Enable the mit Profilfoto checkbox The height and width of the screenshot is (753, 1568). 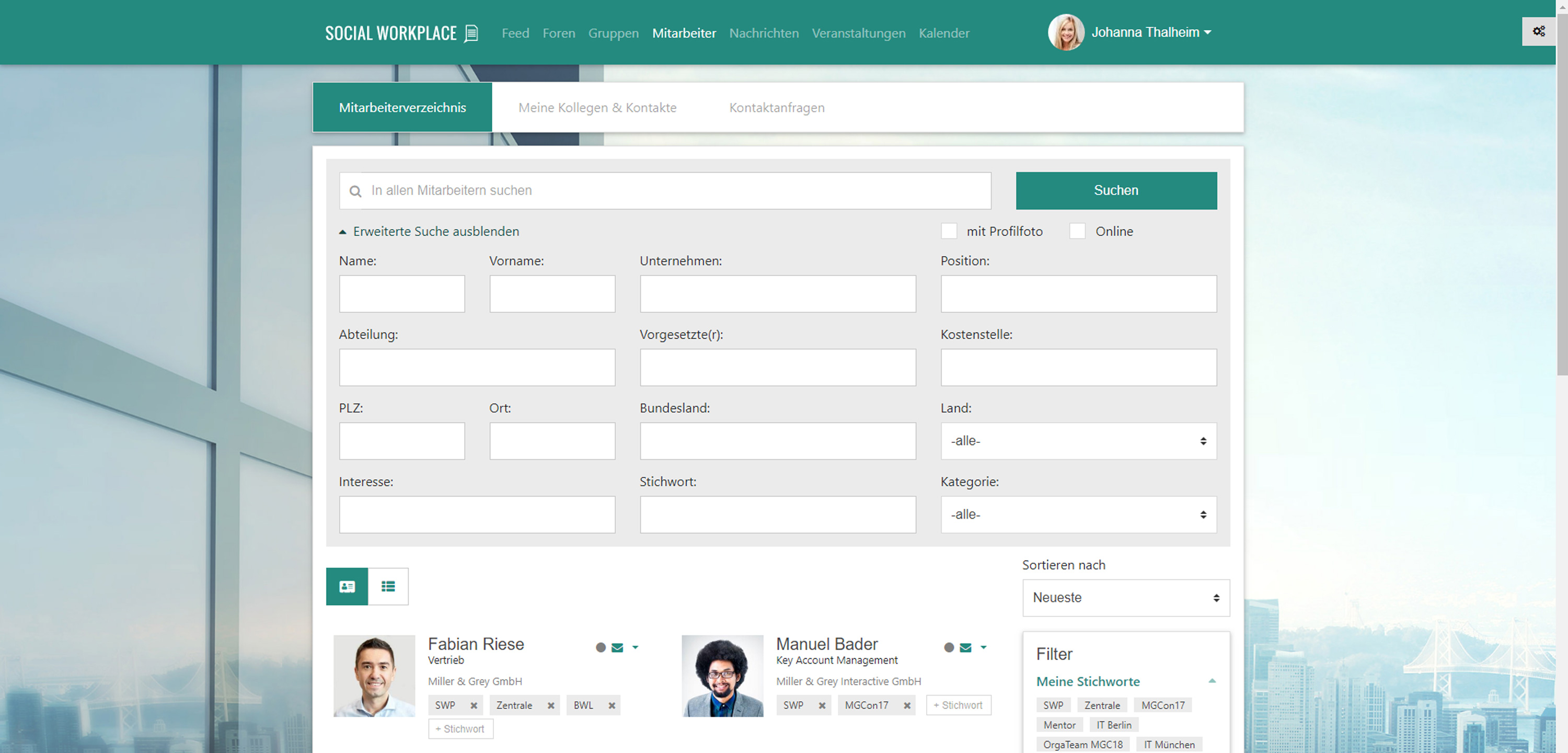point(949,231)
